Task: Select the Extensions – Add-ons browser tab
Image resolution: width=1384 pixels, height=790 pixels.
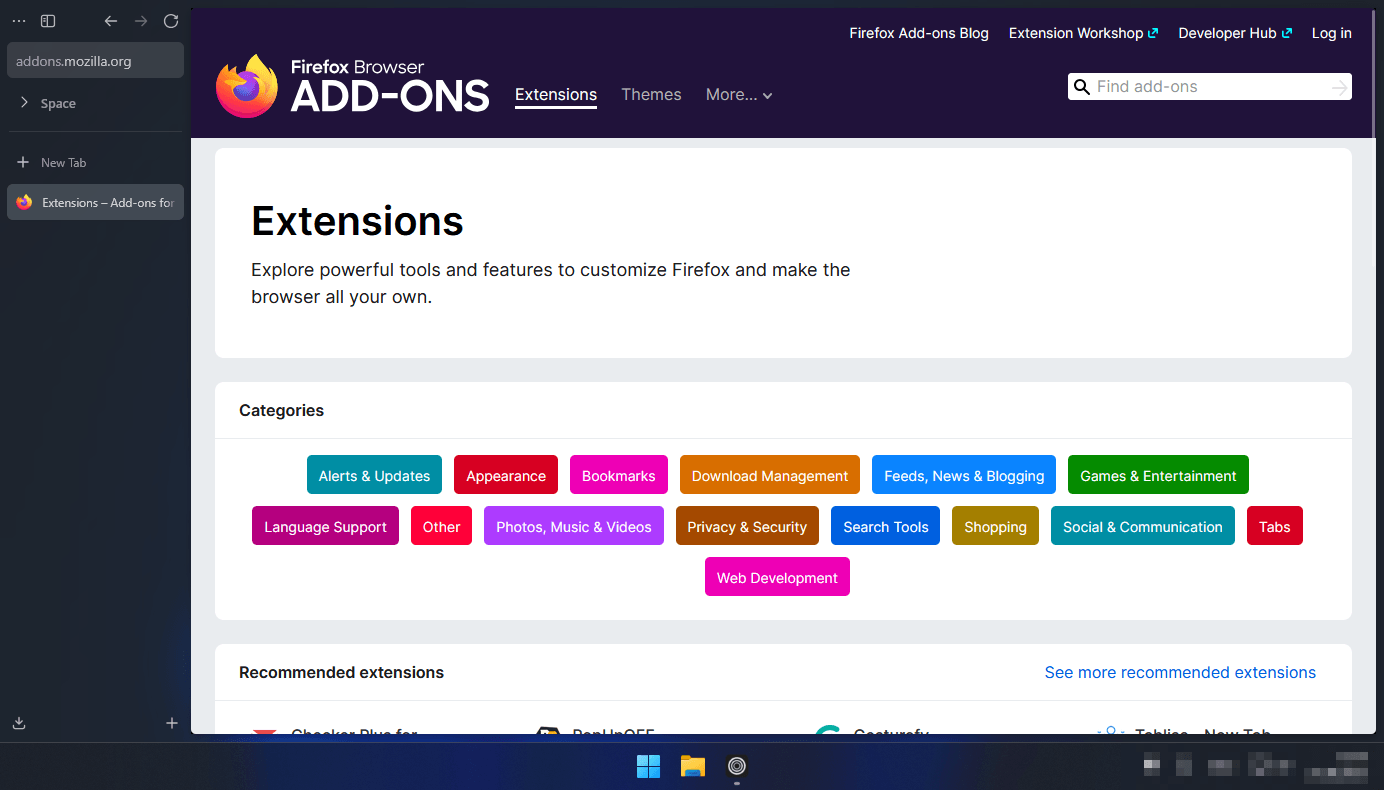Action: pyautogui.click(x=96, y=202)
